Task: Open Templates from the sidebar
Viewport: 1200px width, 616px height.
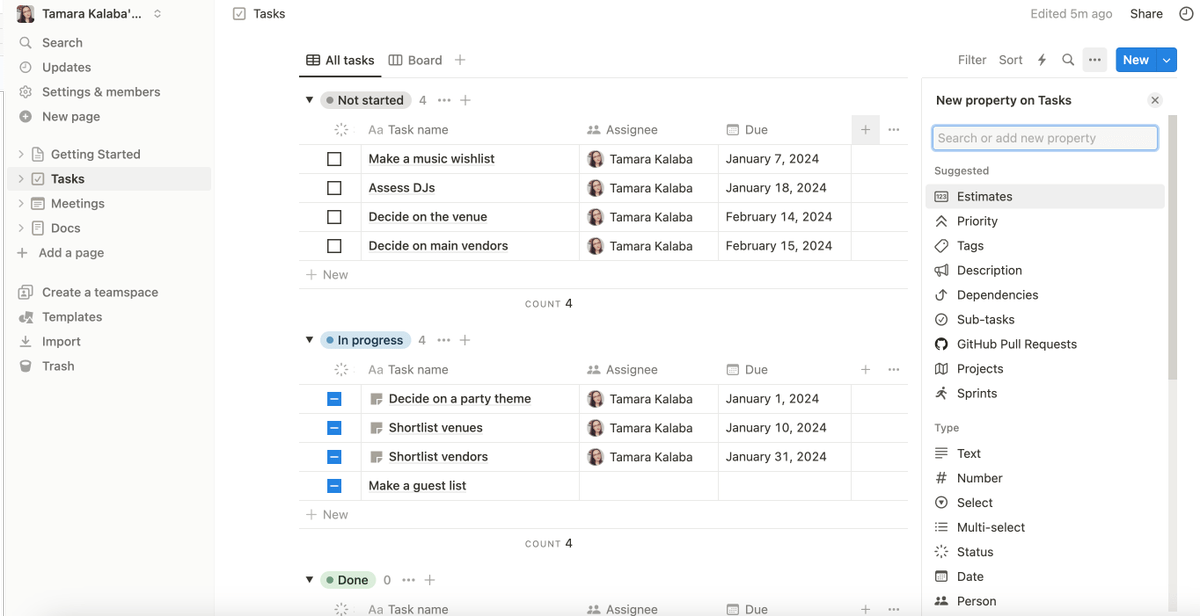Action: coord(72,317)
